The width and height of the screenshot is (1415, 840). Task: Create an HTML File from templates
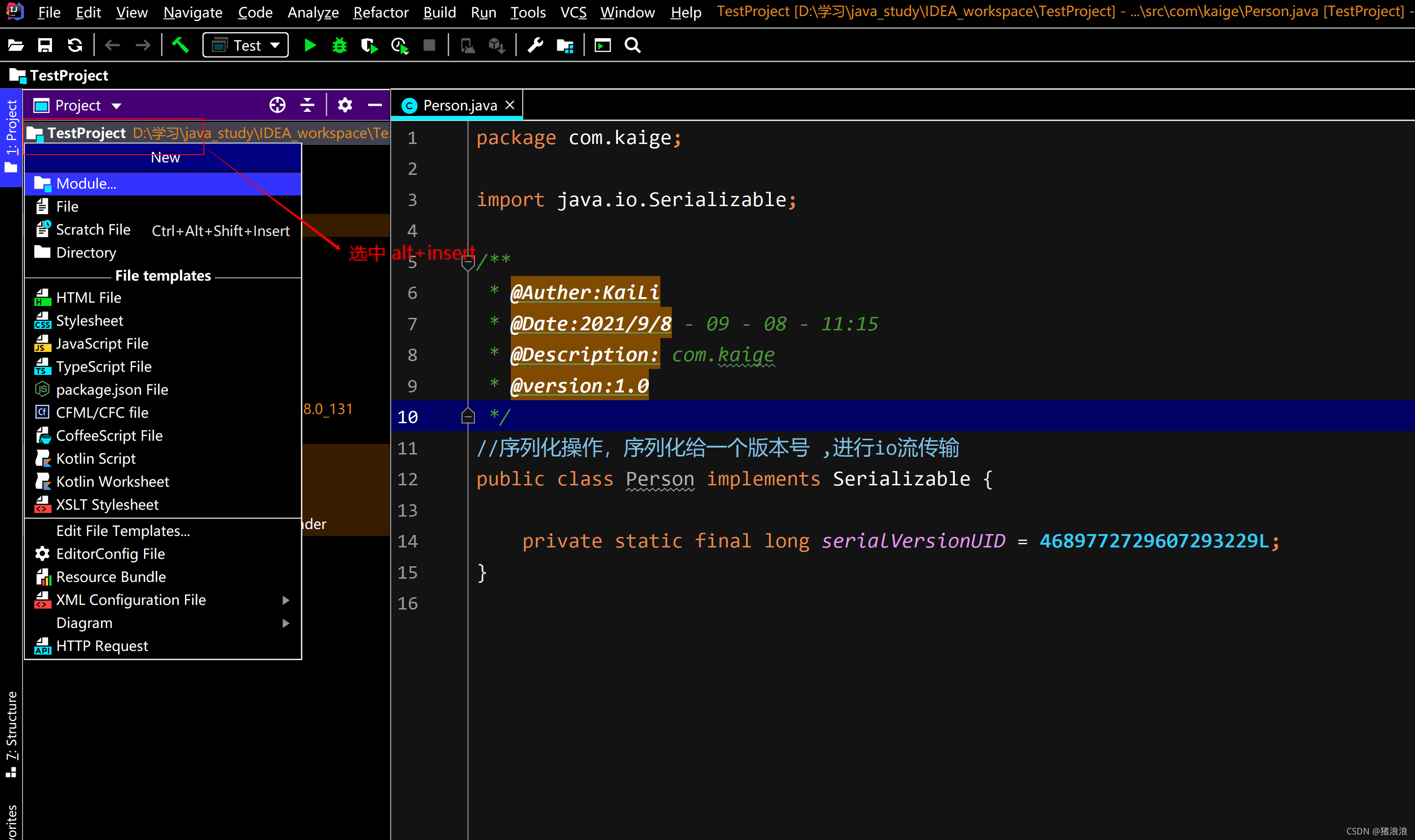(163, 298)
